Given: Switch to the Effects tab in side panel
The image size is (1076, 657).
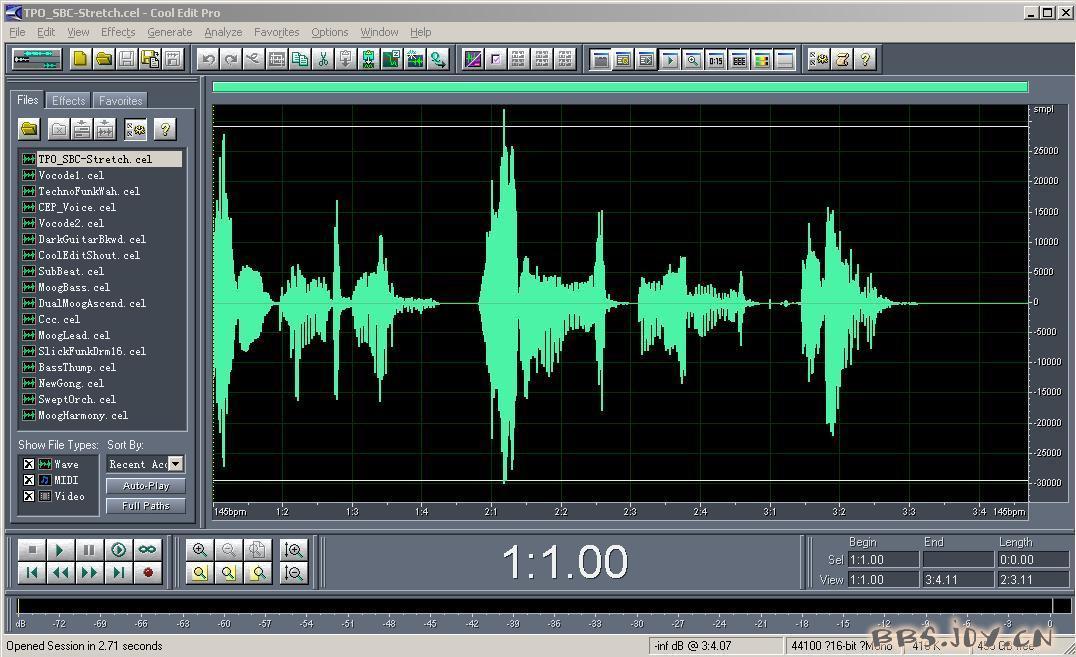Looking at the screenshot, I should 69,100.
